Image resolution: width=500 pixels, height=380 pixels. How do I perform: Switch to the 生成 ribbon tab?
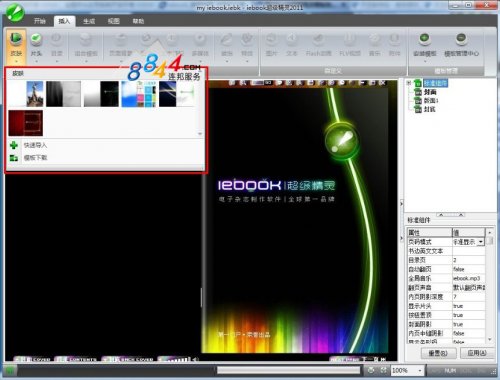click(x=89, y=21)
